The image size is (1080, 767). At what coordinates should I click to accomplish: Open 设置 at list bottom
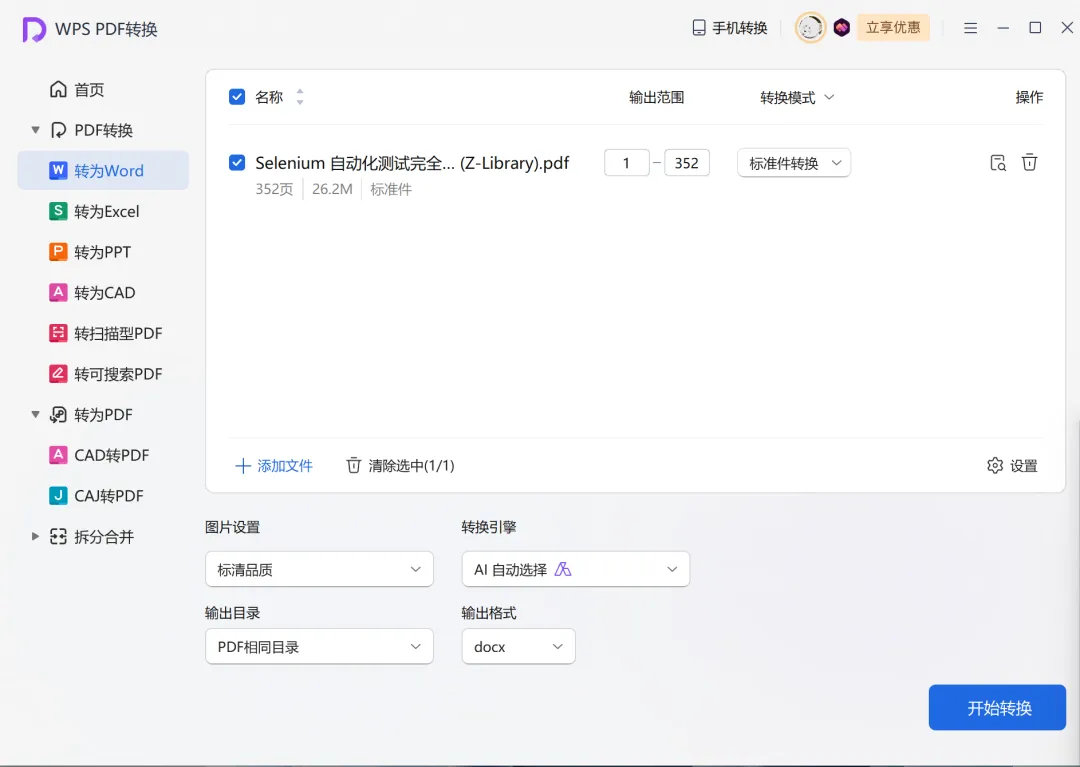point(1012,466)
